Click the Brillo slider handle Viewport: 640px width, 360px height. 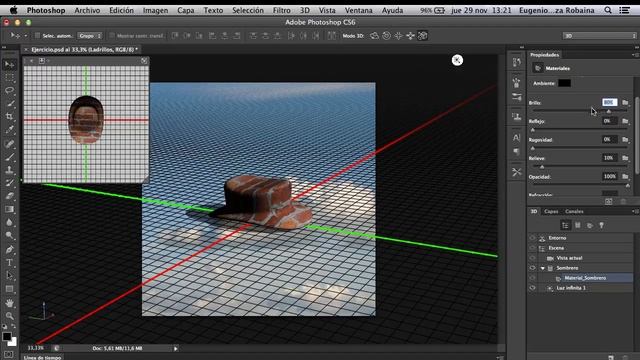tap(609, 111)
